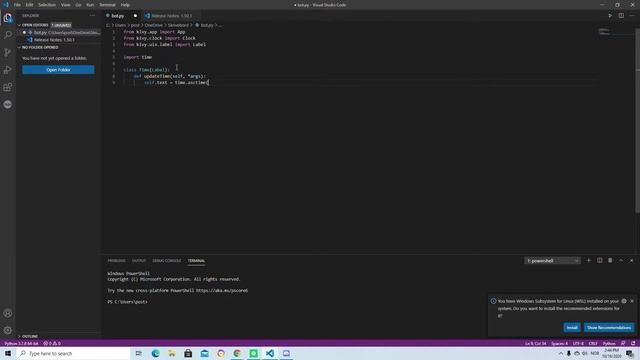Open editor more actions ellipsis
Viewport: 640px width, 360px height.
[632, 16]
